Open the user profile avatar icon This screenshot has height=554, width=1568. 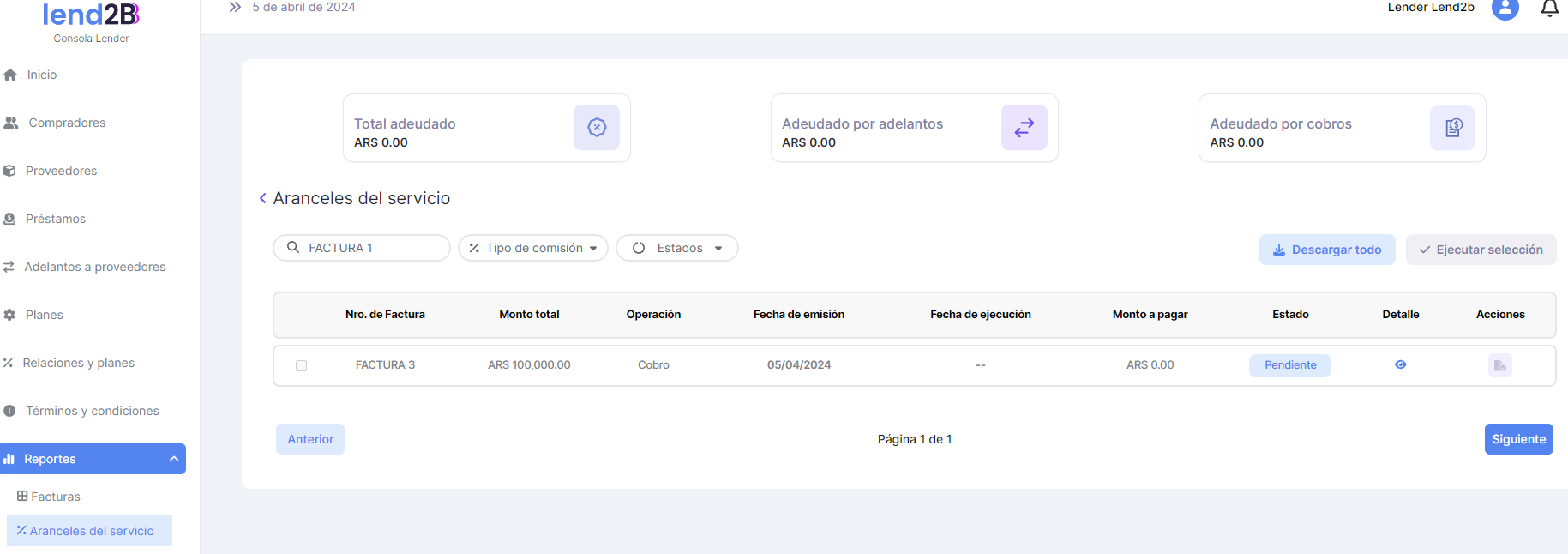pyautogui.click(x=1505, y=9)
